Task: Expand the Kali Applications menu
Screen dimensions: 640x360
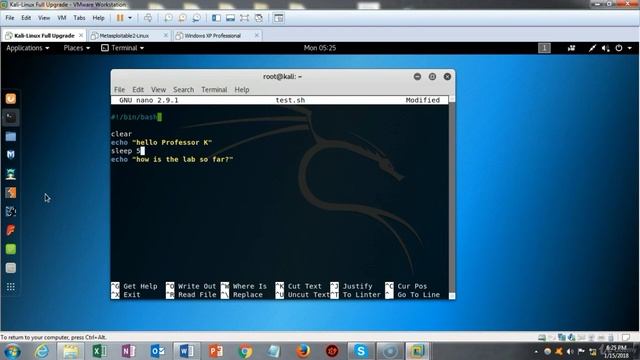Action: pos(28,48)
